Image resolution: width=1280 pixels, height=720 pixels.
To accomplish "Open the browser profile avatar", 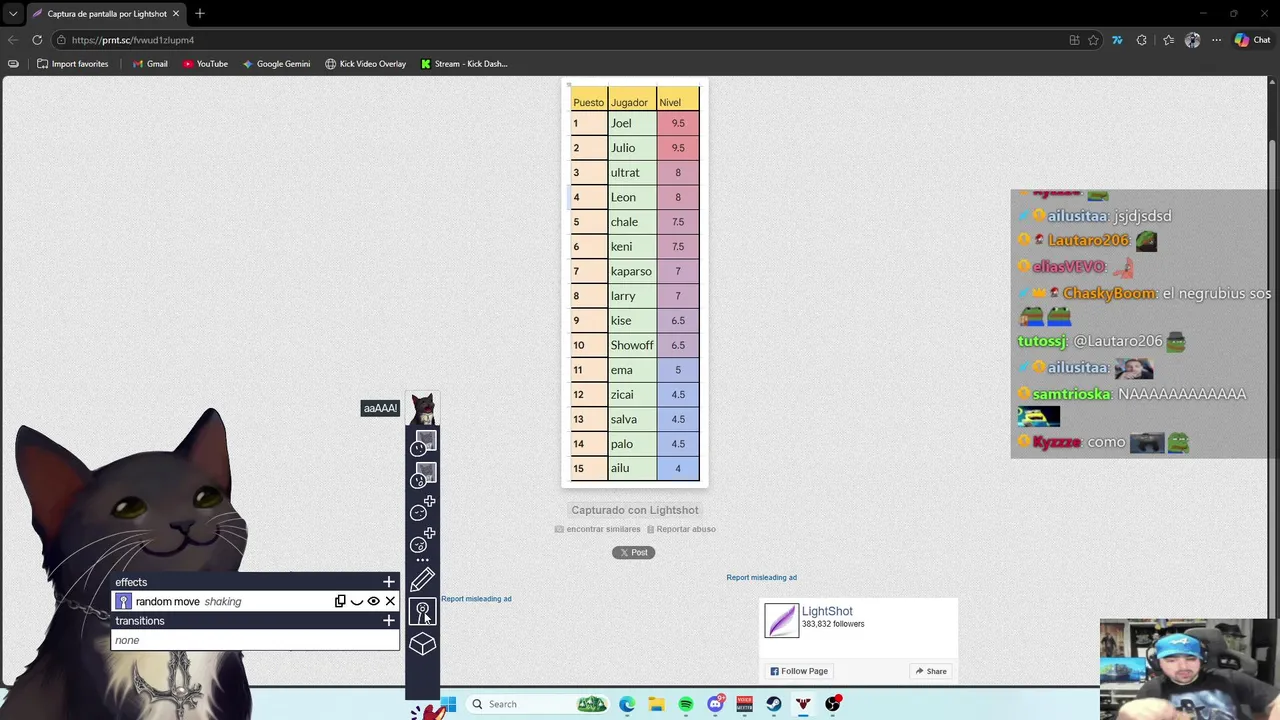I will coord(1192,40).
